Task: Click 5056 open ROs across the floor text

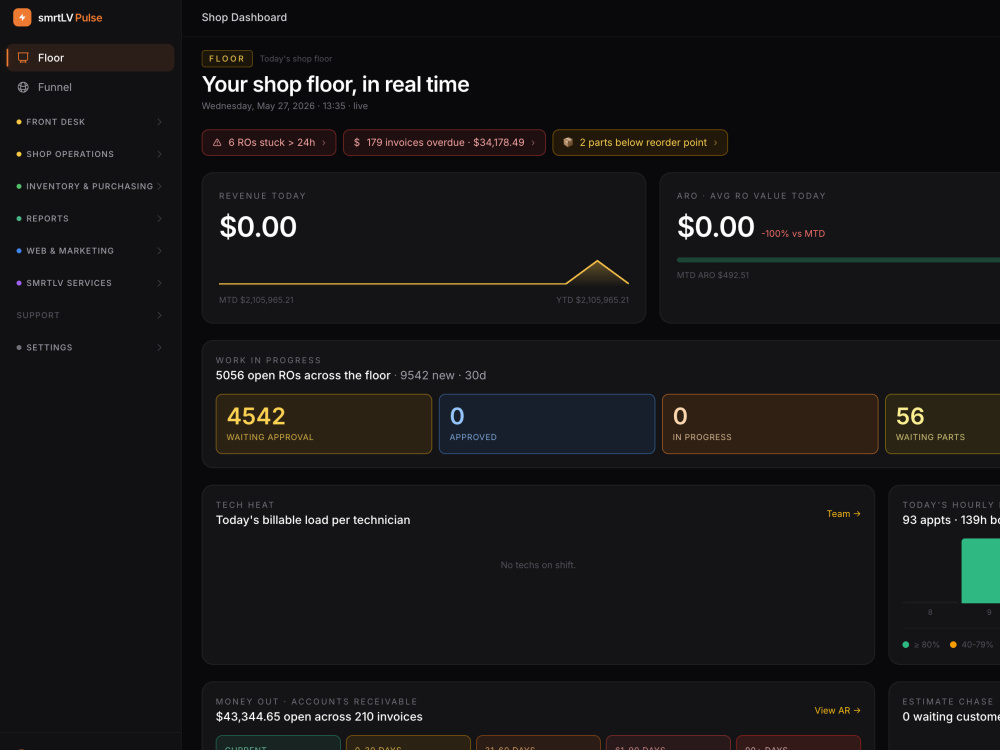Action: point(303,376)
